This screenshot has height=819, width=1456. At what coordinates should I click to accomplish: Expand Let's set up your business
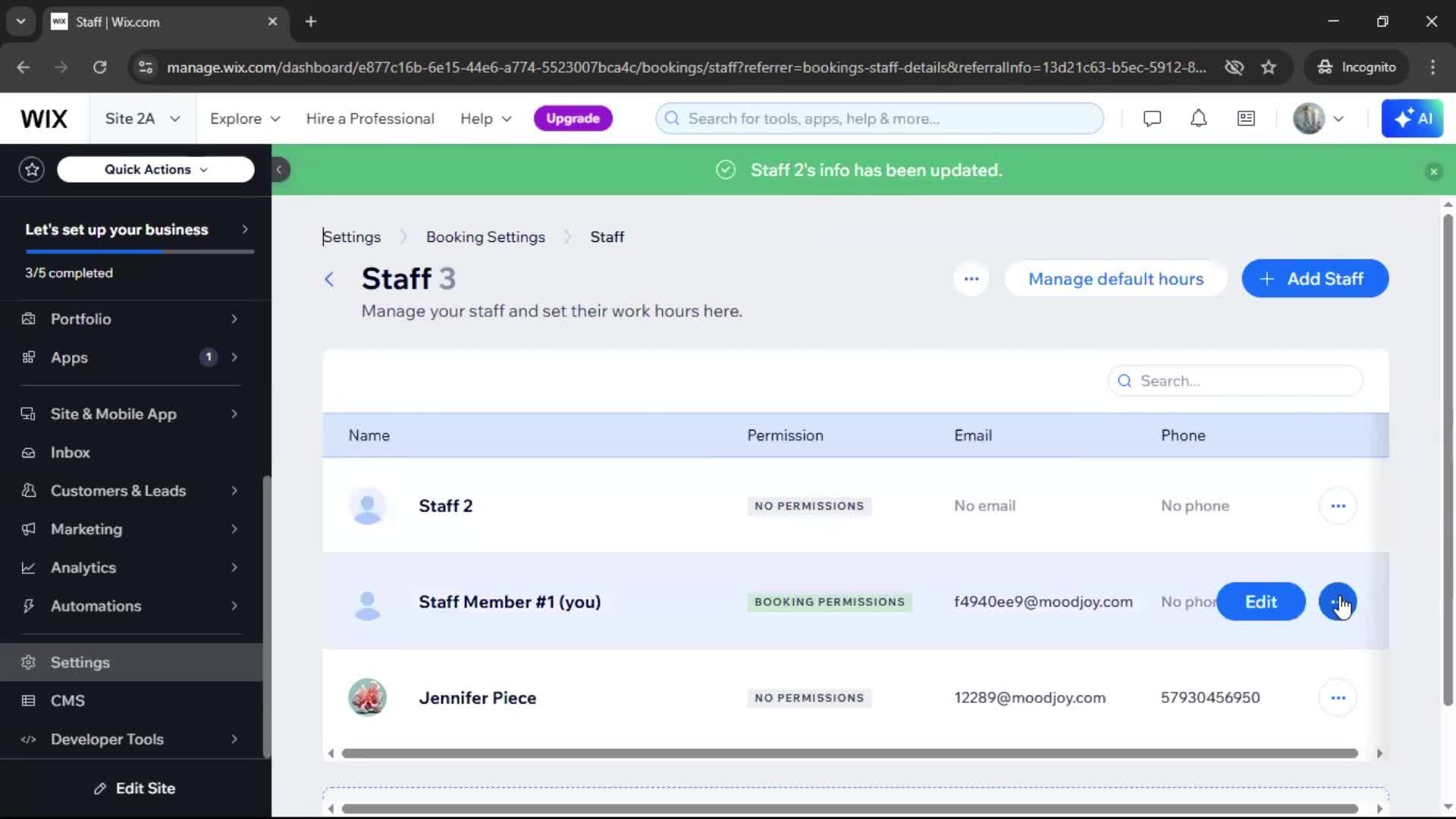(x=135, y=230)
